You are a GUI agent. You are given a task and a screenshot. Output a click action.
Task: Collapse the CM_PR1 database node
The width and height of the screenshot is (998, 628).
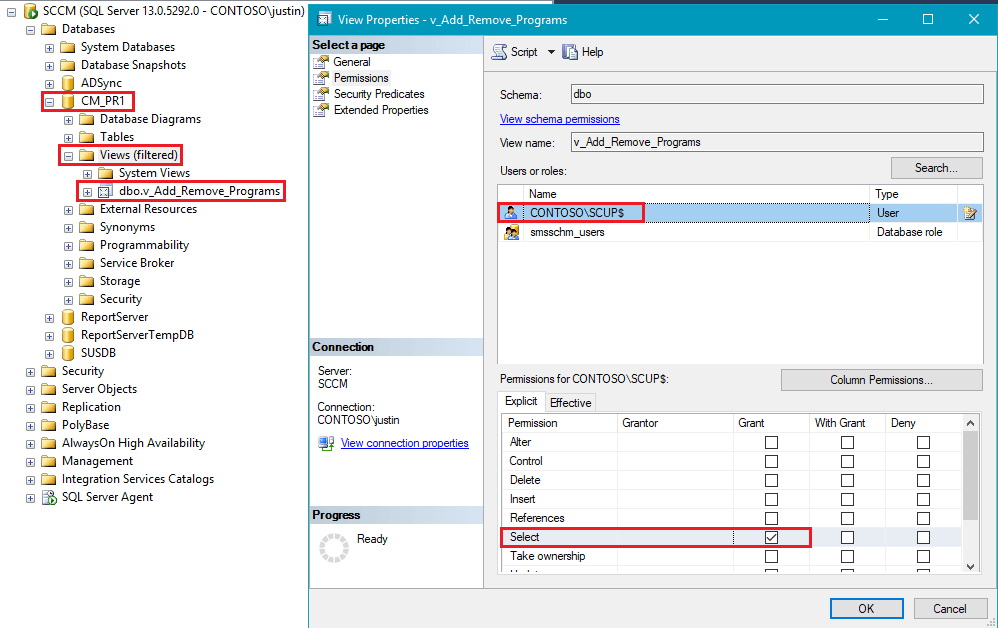point(49,102)
